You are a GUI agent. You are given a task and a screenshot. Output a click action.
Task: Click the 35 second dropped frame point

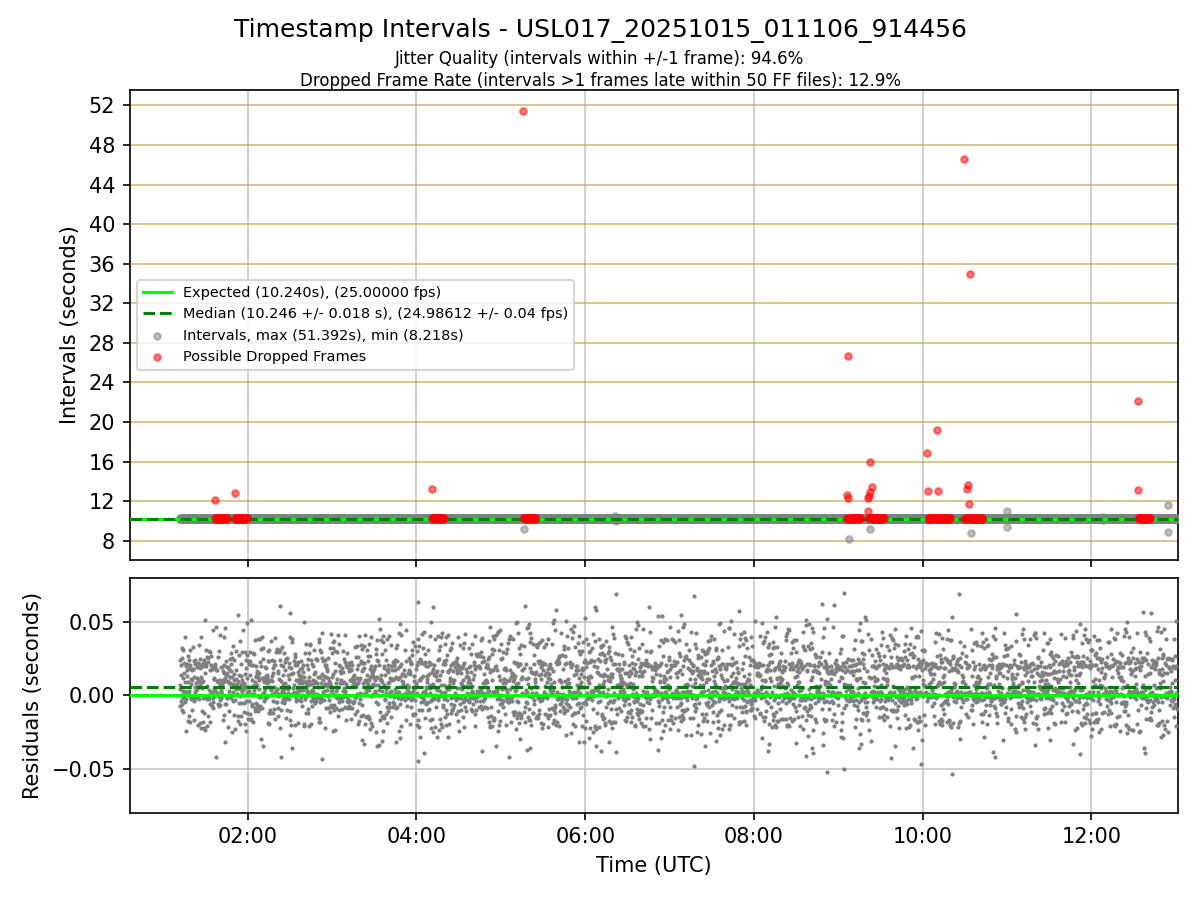click(x=970, y=274)
